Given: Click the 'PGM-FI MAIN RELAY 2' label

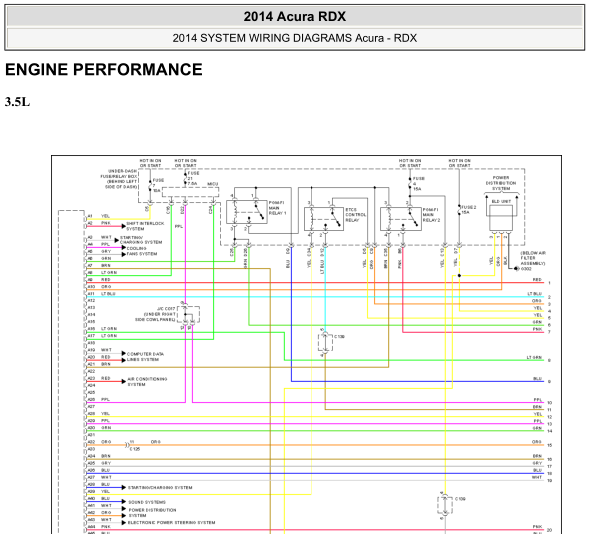Looking at the screenshot, I should point(431,215).
